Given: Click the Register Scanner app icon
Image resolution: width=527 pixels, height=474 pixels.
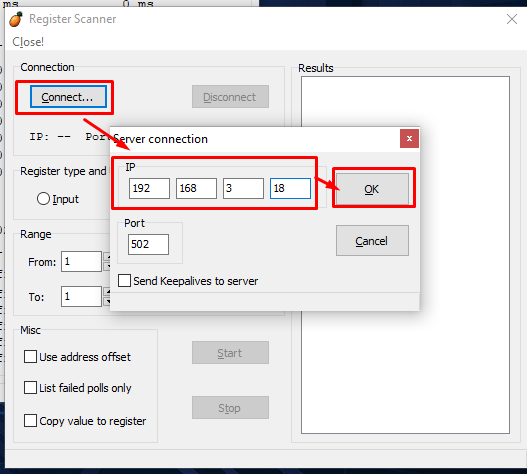Looking at the screenshot, I should coord(16,19).
